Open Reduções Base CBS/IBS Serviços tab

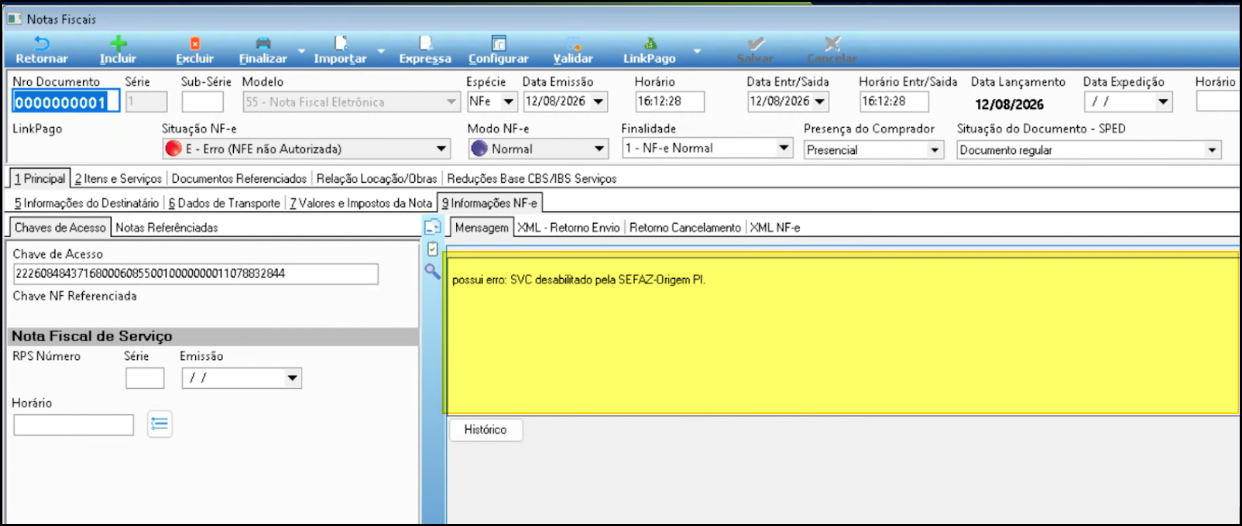click(532, 179)
